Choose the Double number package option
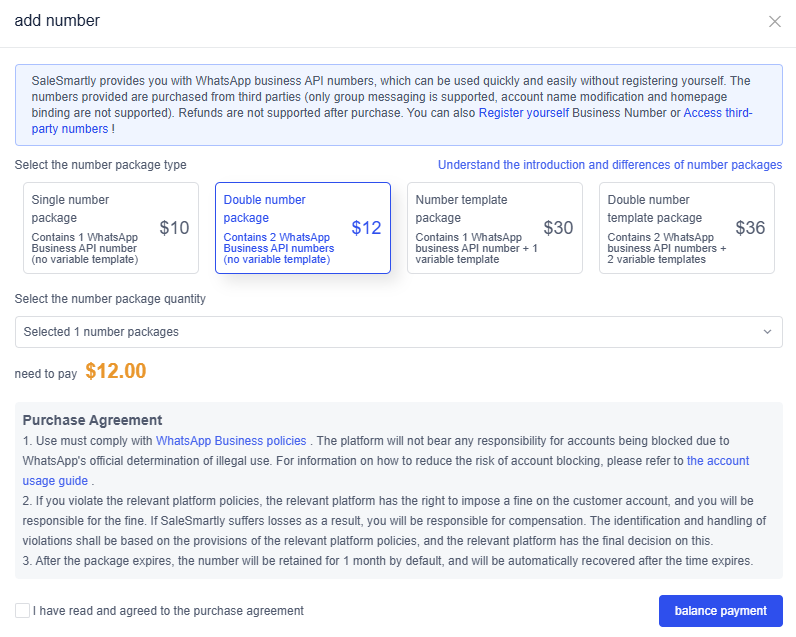This screenshot has height=637, width=796. tap(302, 228)
